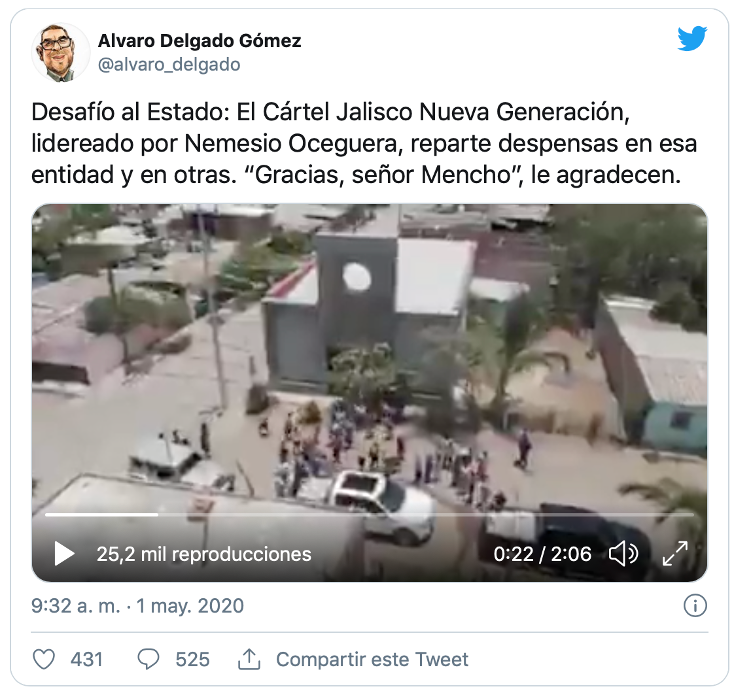Image resolution: width=734 pixels, height=694 pixels.
Task: Like the tweet with the heart icon
Action: [44, 659]
